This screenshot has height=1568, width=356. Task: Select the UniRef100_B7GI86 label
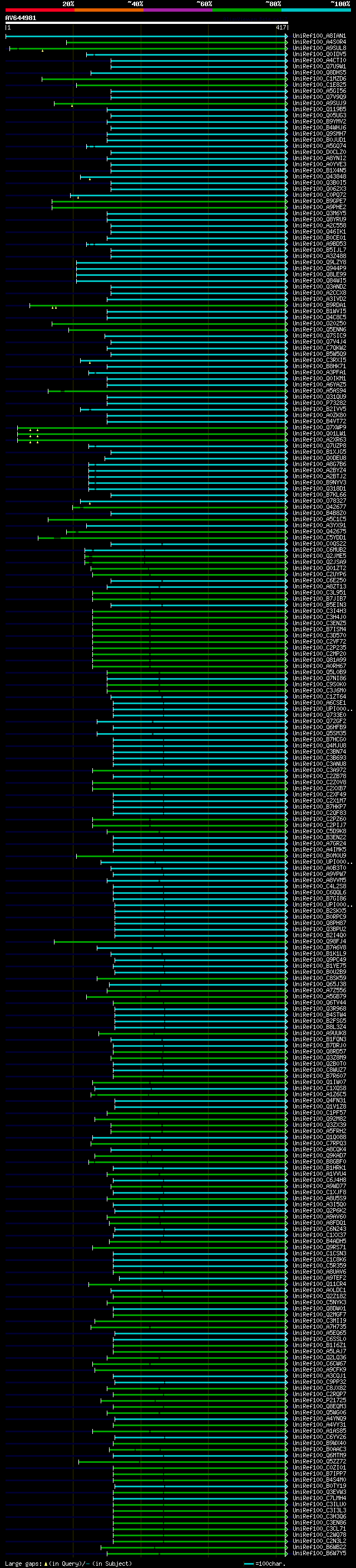319,898
